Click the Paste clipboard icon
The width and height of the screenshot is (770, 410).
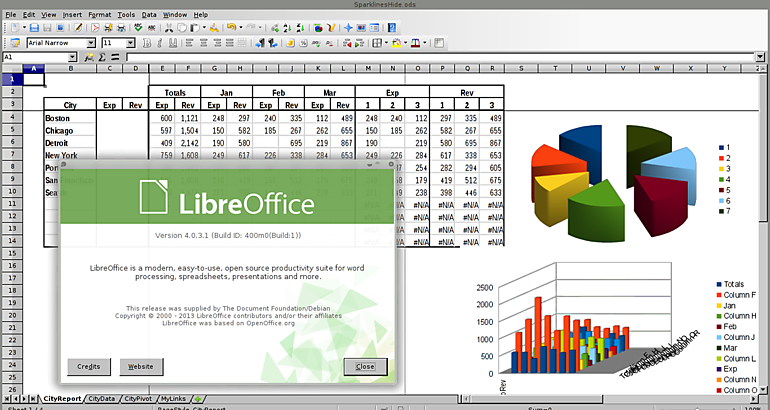pyautogui.click(x=195, y=28)
